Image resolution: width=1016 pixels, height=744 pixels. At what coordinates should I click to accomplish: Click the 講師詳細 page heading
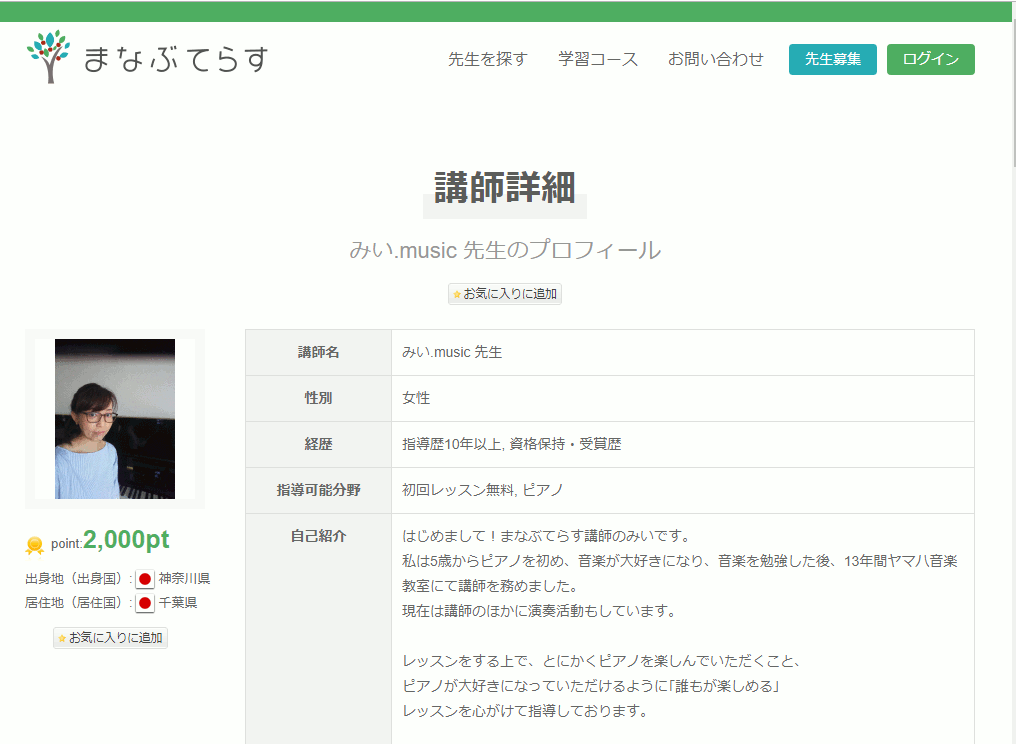coord(504,188)
